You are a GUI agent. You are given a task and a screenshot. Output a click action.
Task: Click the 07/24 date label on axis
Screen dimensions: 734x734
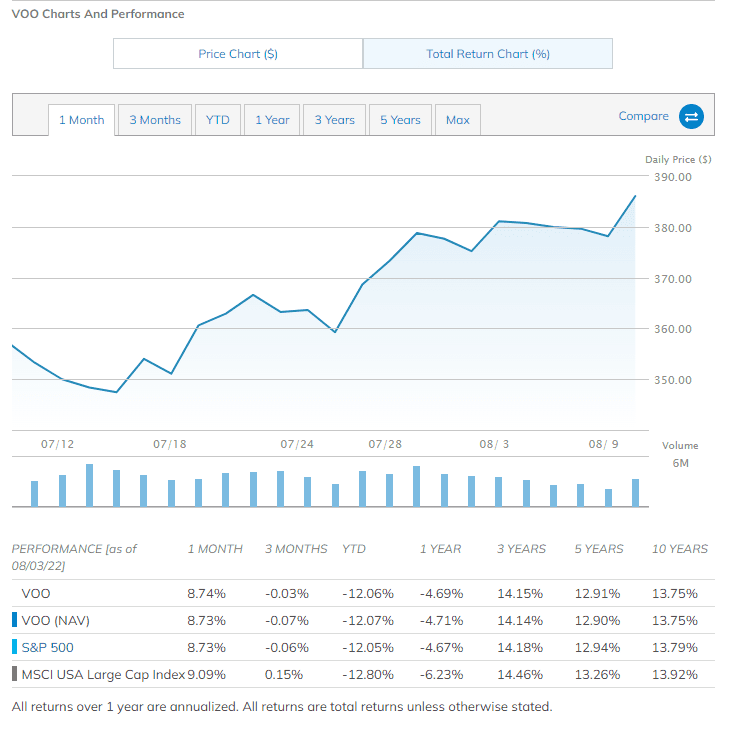pyautogui.click(x=297, y=444)
